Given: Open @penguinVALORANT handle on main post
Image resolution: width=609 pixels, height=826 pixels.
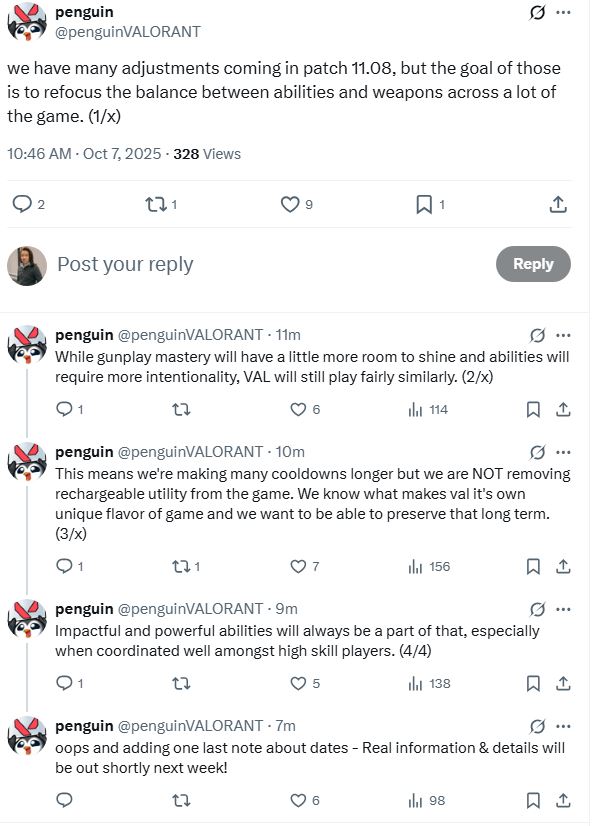Looking at the screenshot, I should [128, 32].
